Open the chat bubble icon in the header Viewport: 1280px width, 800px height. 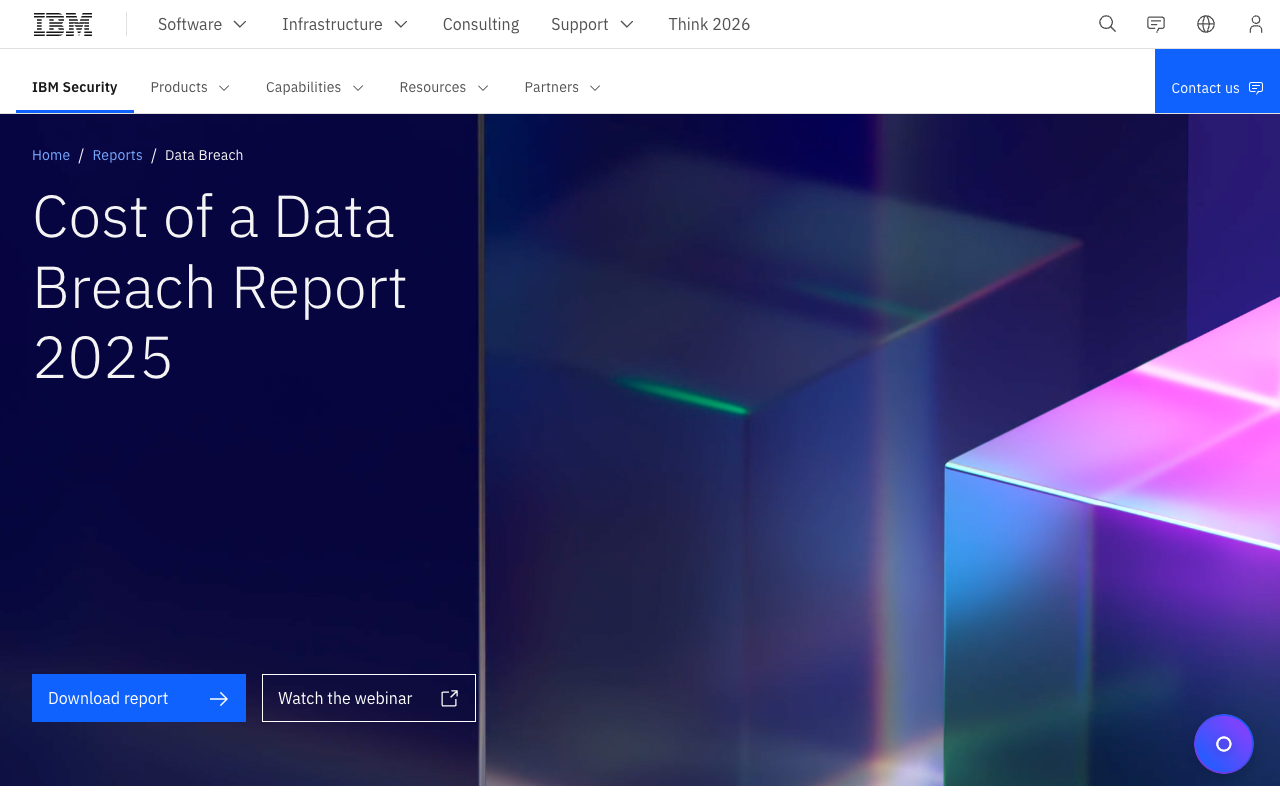tap(1156, 24)
